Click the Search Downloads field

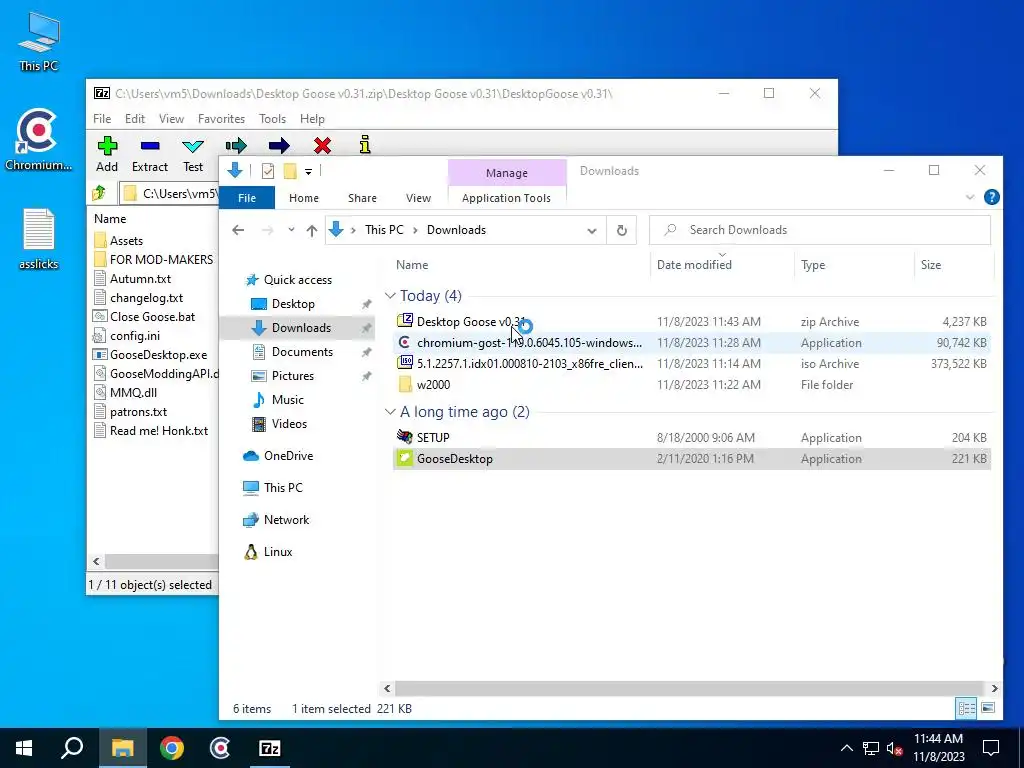tap(820, 230)
